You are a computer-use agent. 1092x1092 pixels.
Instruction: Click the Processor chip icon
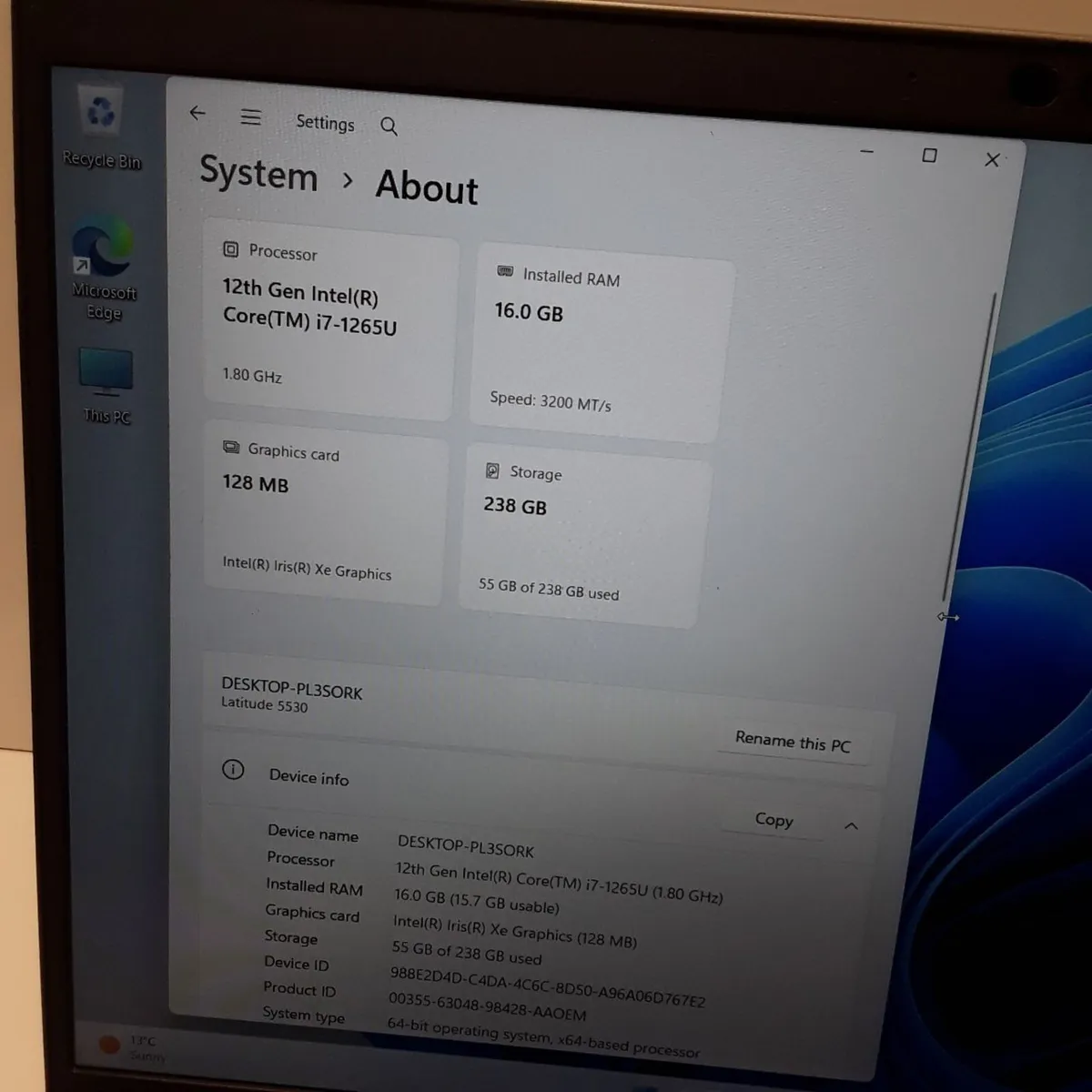coord(231,249)
